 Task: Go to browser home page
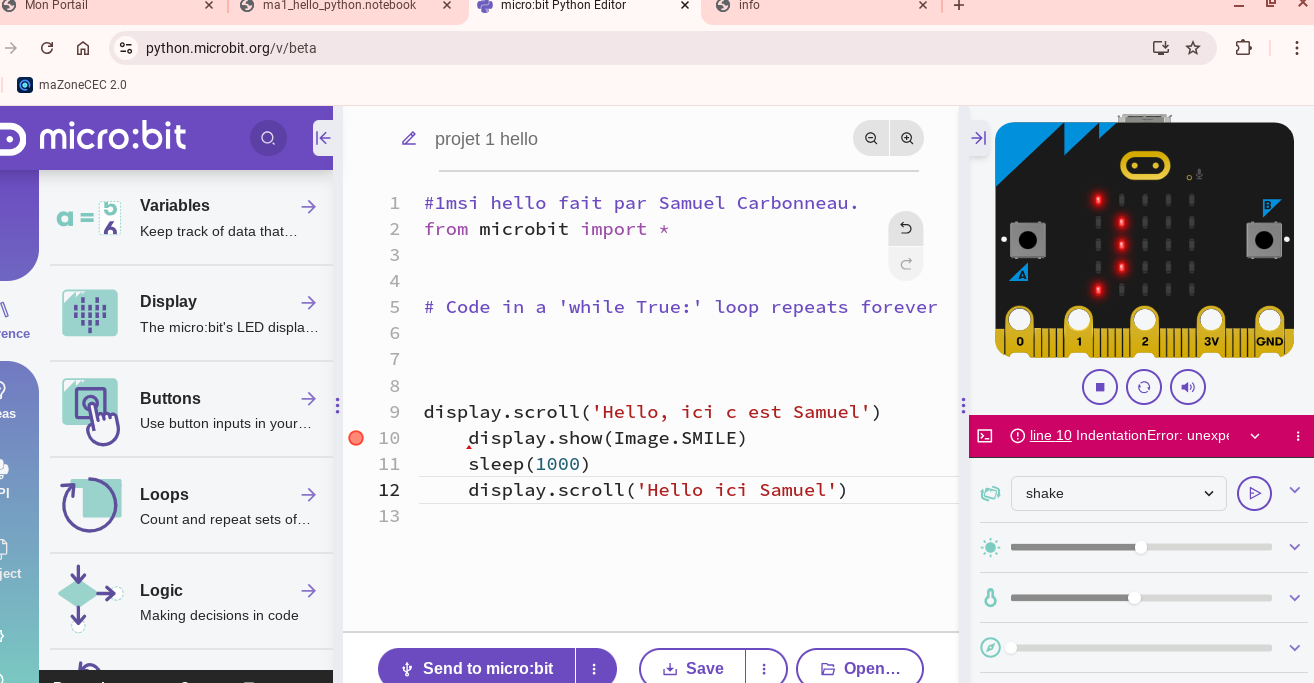pos(83,48)
